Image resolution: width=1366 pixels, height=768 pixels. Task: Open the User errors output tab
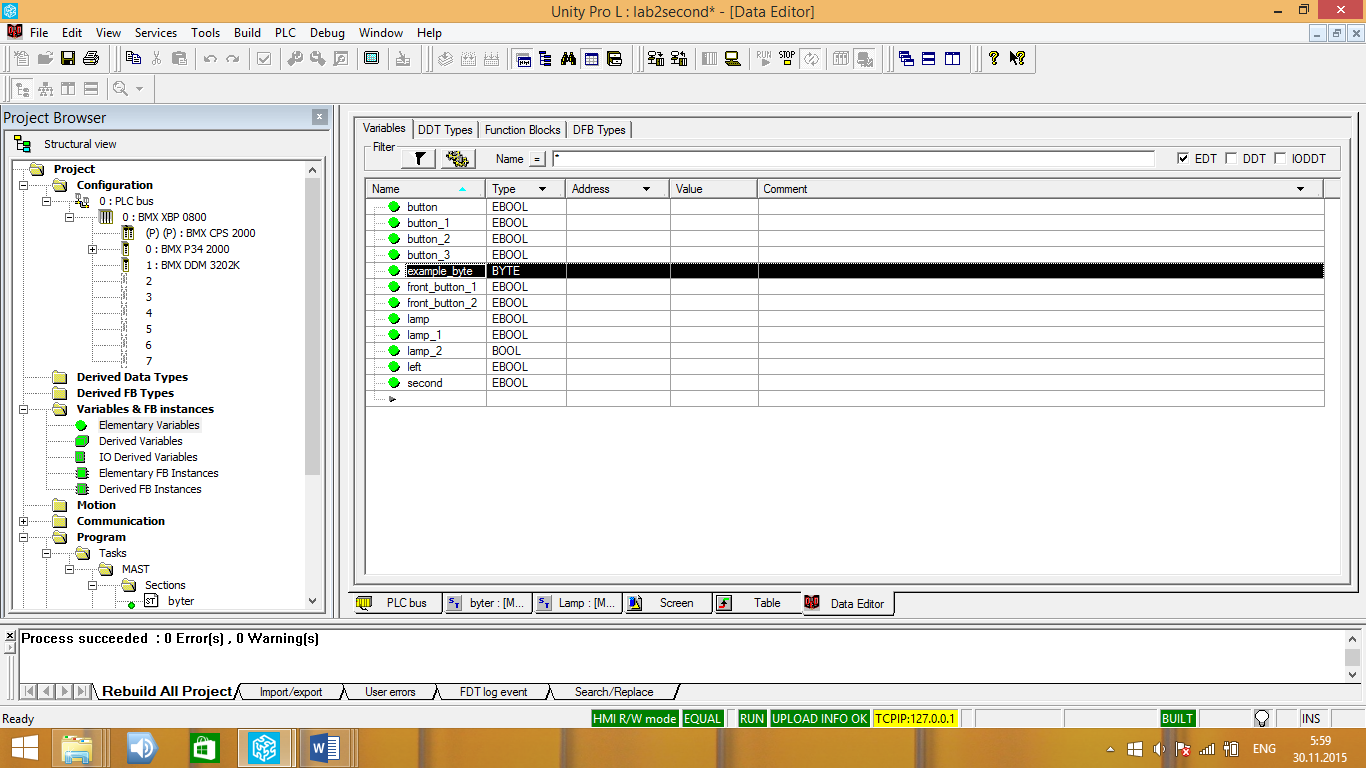pos(390,692)
